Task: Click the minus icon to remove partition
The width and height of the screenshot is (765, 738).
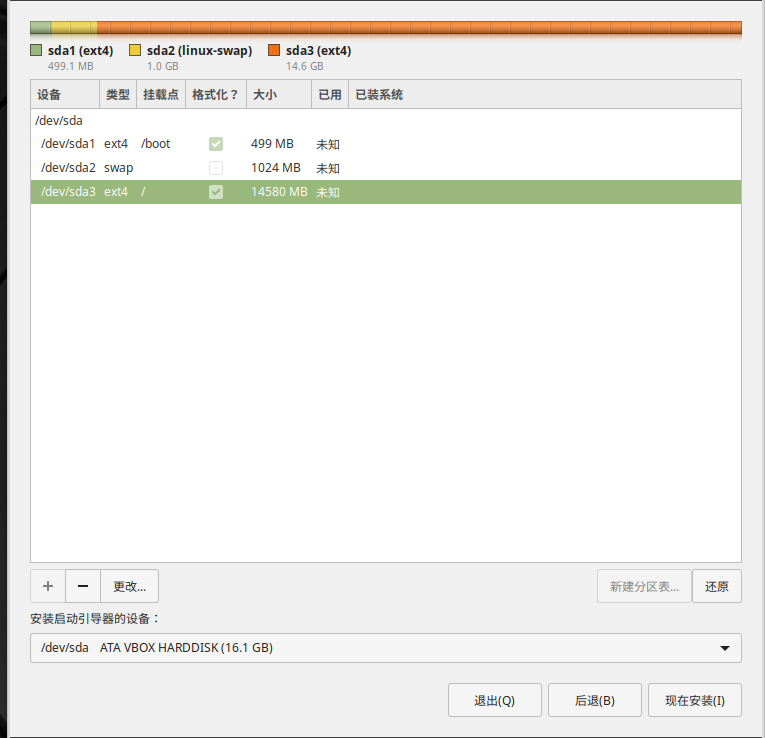Action: (x=83, y=586)
